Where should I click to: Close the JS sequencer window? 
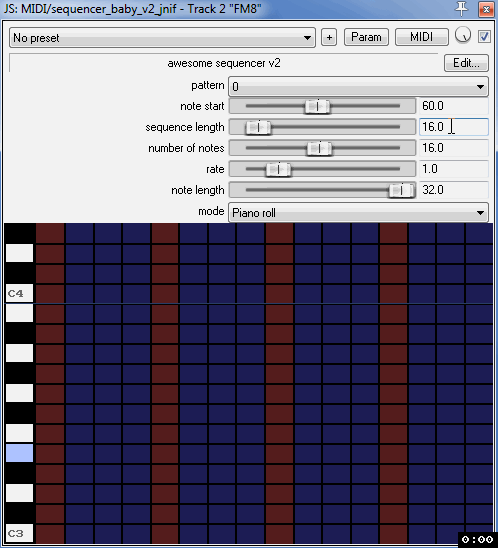tap(486, 9)
